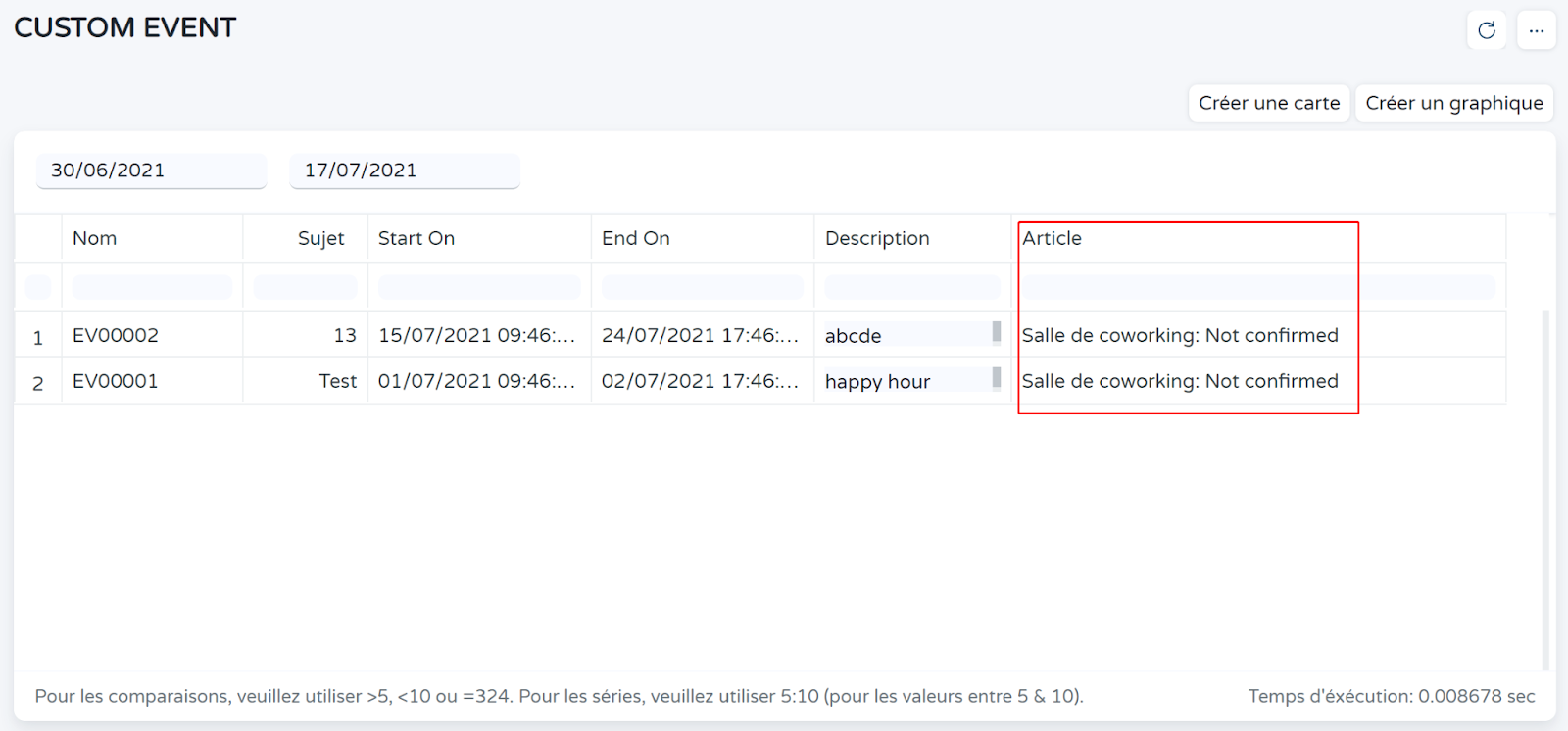This screenshot has width=1568, height=731.
Task: Open the 30/06/2021 start date field
Action: (x=151, y=171)
